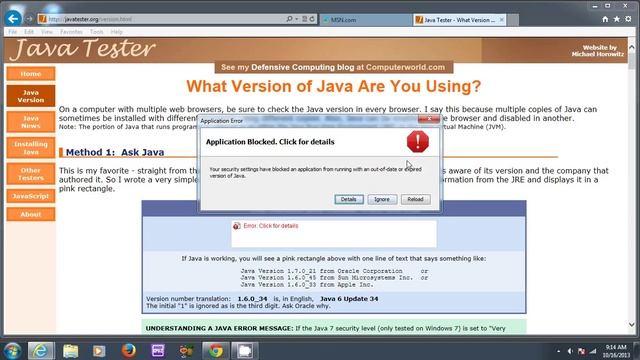Open the Other Testers sidebar link
The height and width of the screenshot is (360, 640).
coord(31,174)
